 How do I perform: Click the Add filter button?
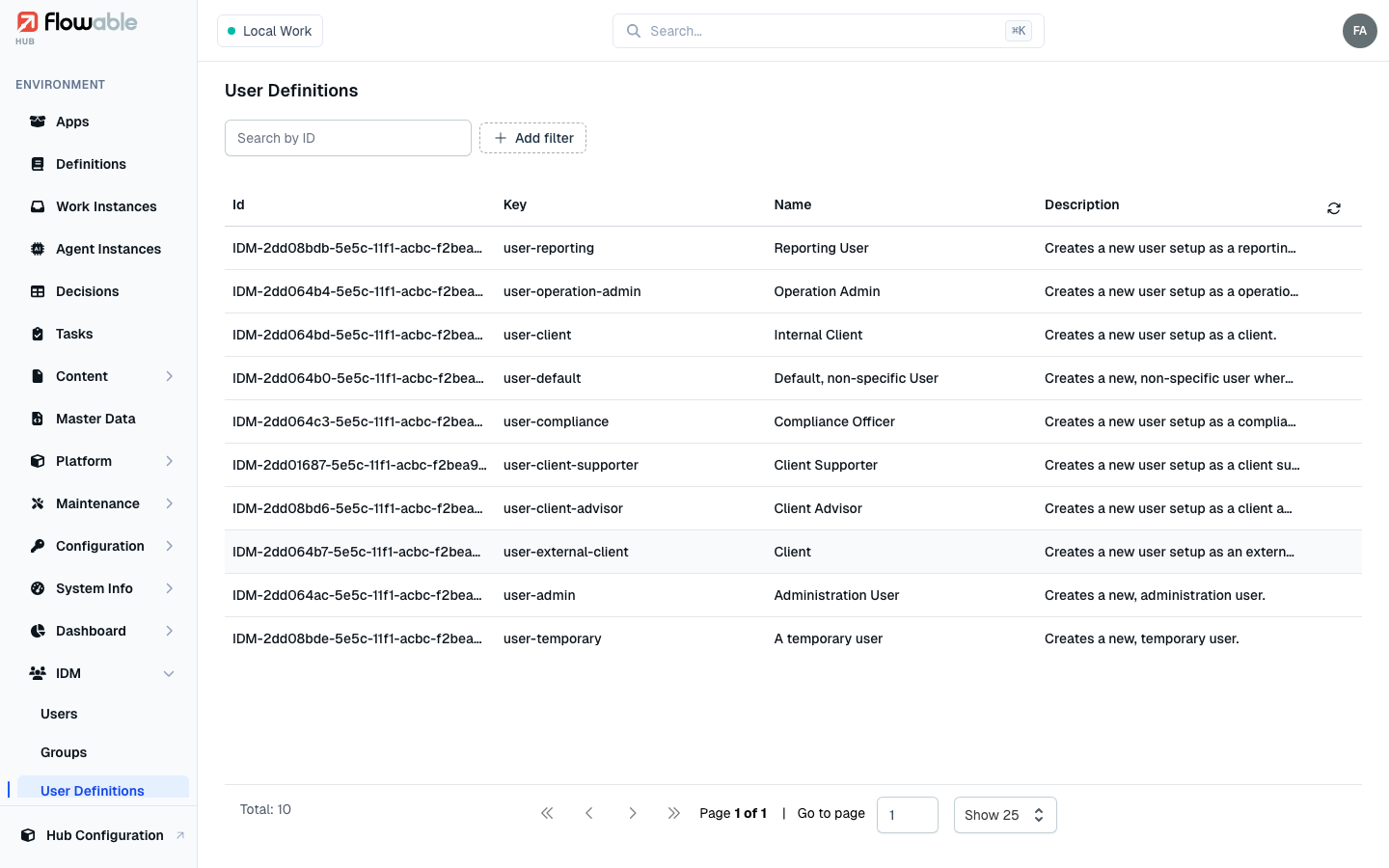click(532, 138)
